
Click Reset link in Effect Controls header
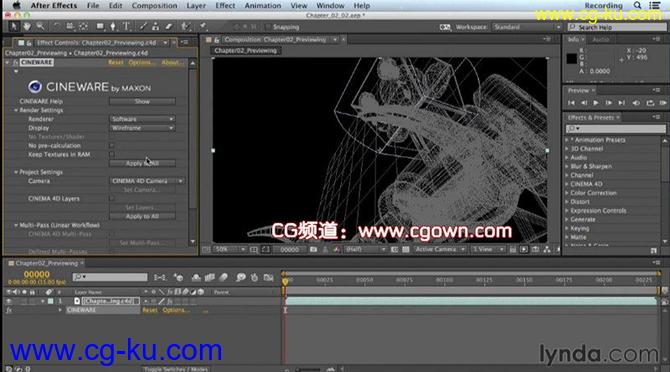[115, 62]
